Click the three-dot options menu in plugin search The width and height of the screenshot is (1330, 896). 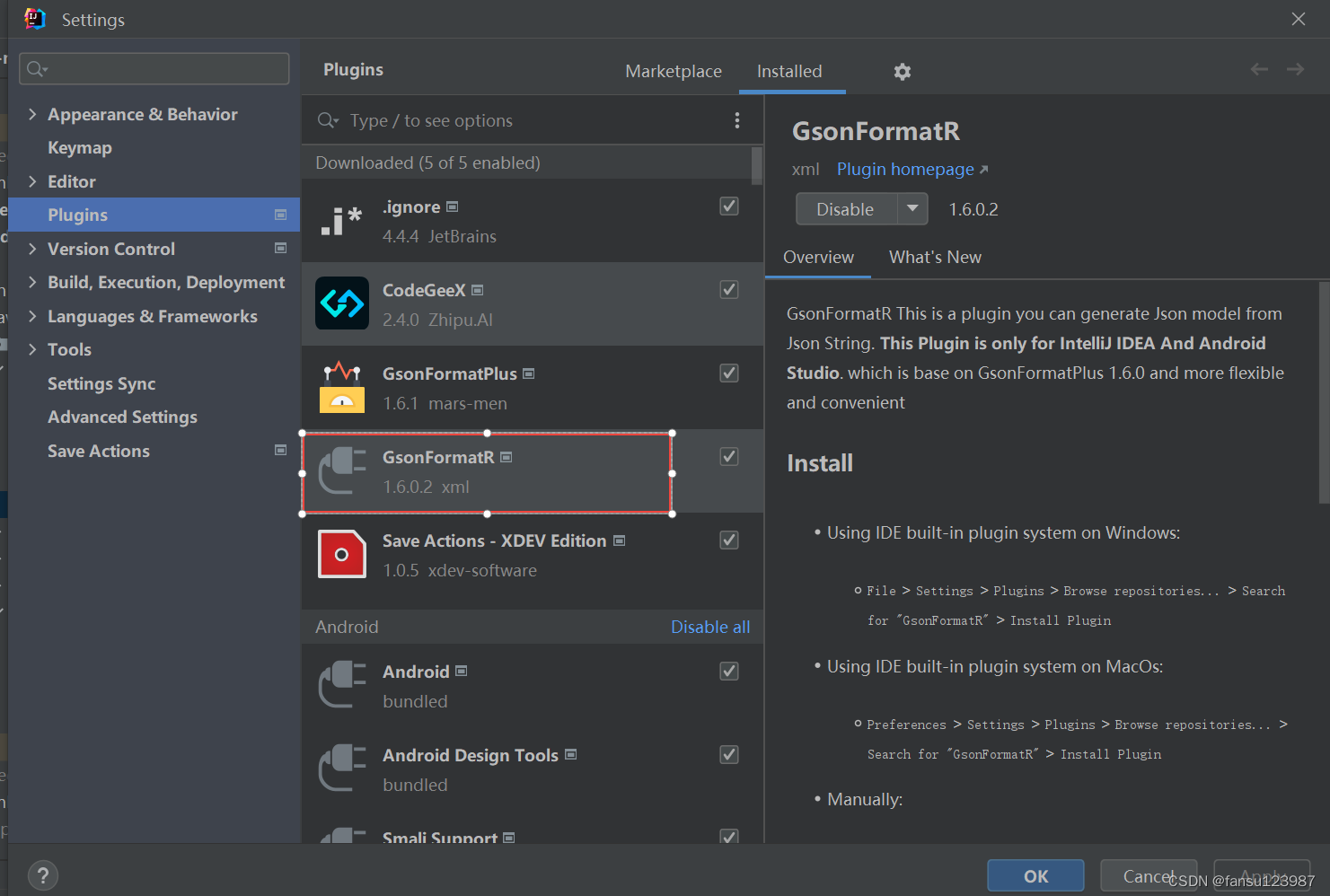(737, 120)
